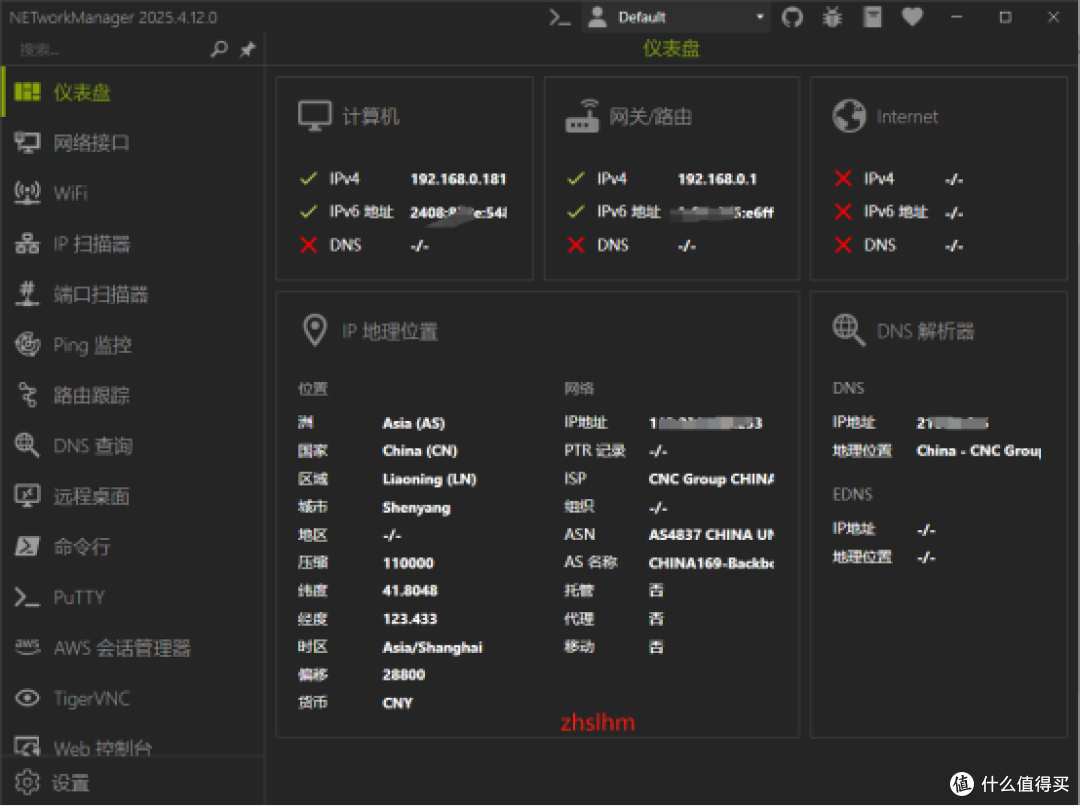Screen dimensions: 1080x807
Task: Click the Asia (AS) continent value
Action: click(x=414, y=423)
